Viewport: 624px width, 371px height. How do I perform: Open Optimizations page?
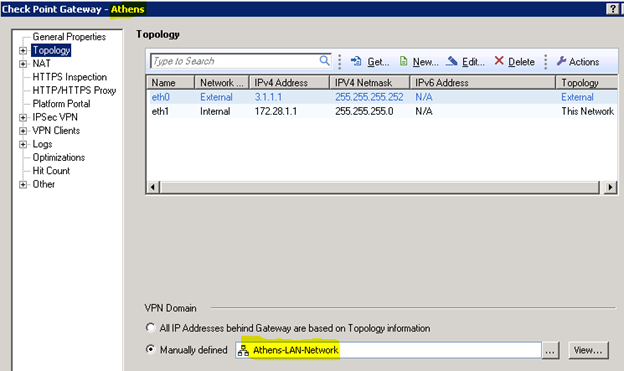(x=58, y=157)
